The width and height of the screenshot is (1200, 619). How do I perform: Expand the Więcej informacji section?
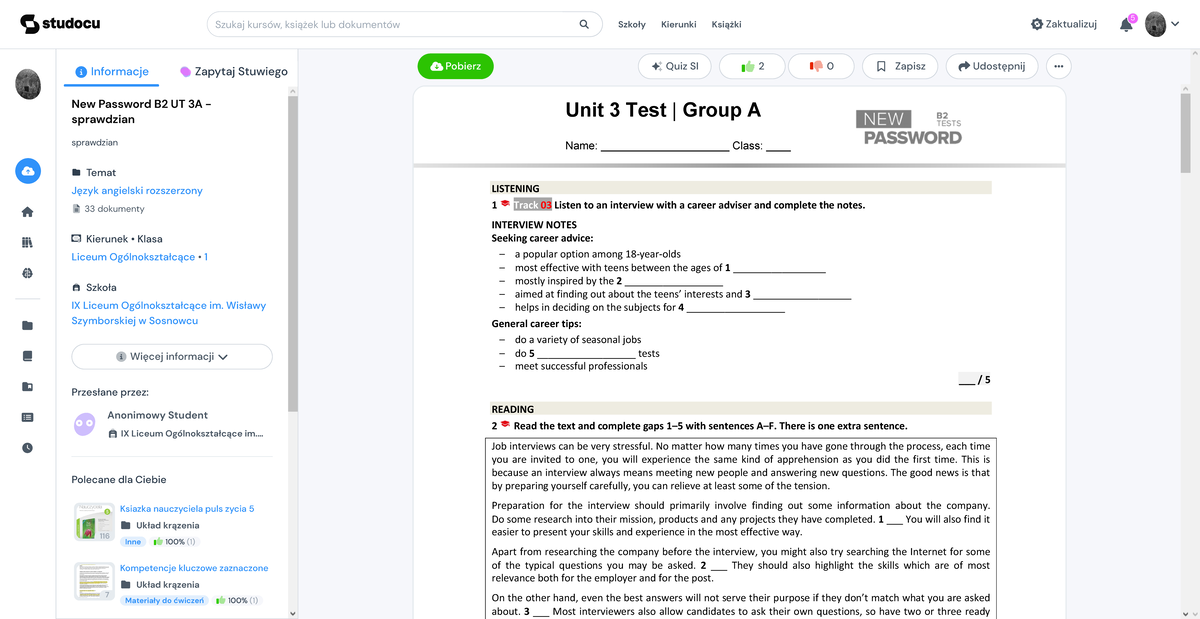click(171, 356)
